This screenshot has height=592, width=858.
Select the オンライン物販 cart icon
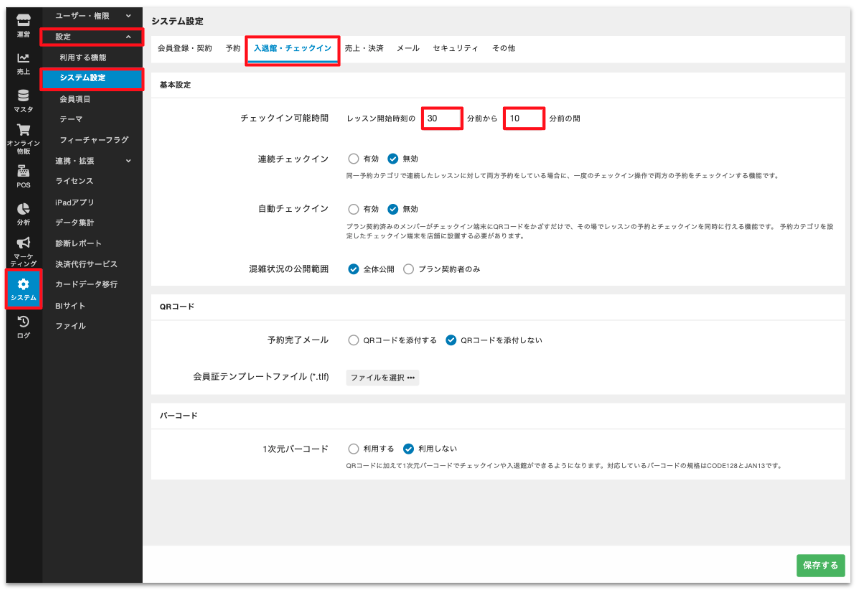point(23,138)
